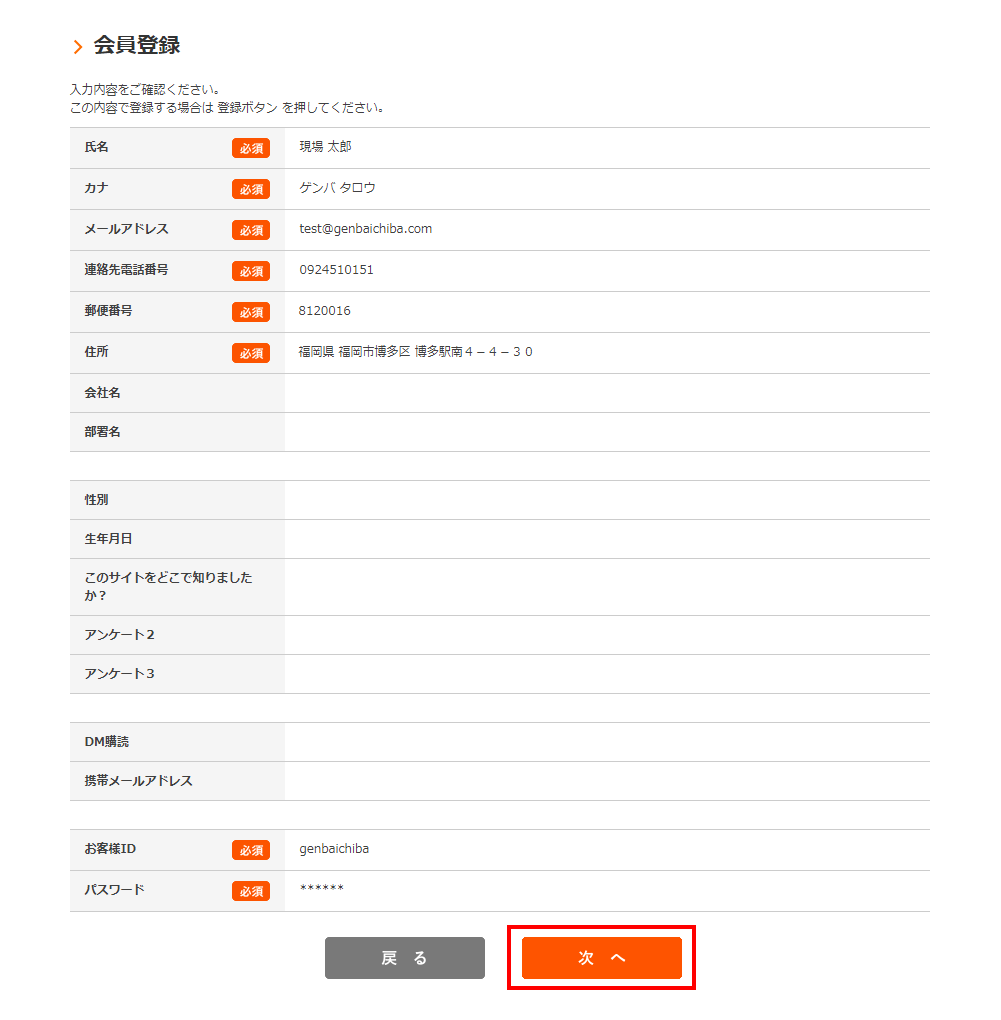This screenshot has height=1020, width=1001.
Task: Click the 必須 badge next to 住所
Action: 251,353
